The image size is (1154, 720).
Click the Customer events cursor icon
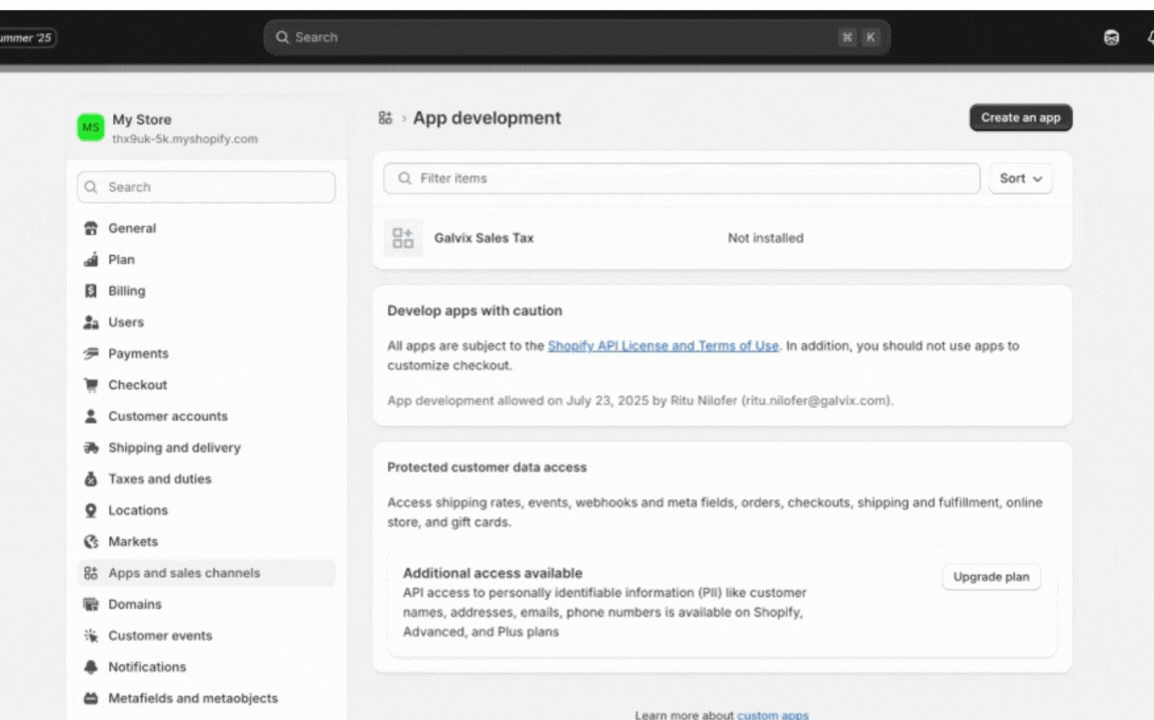click(91, 635)
